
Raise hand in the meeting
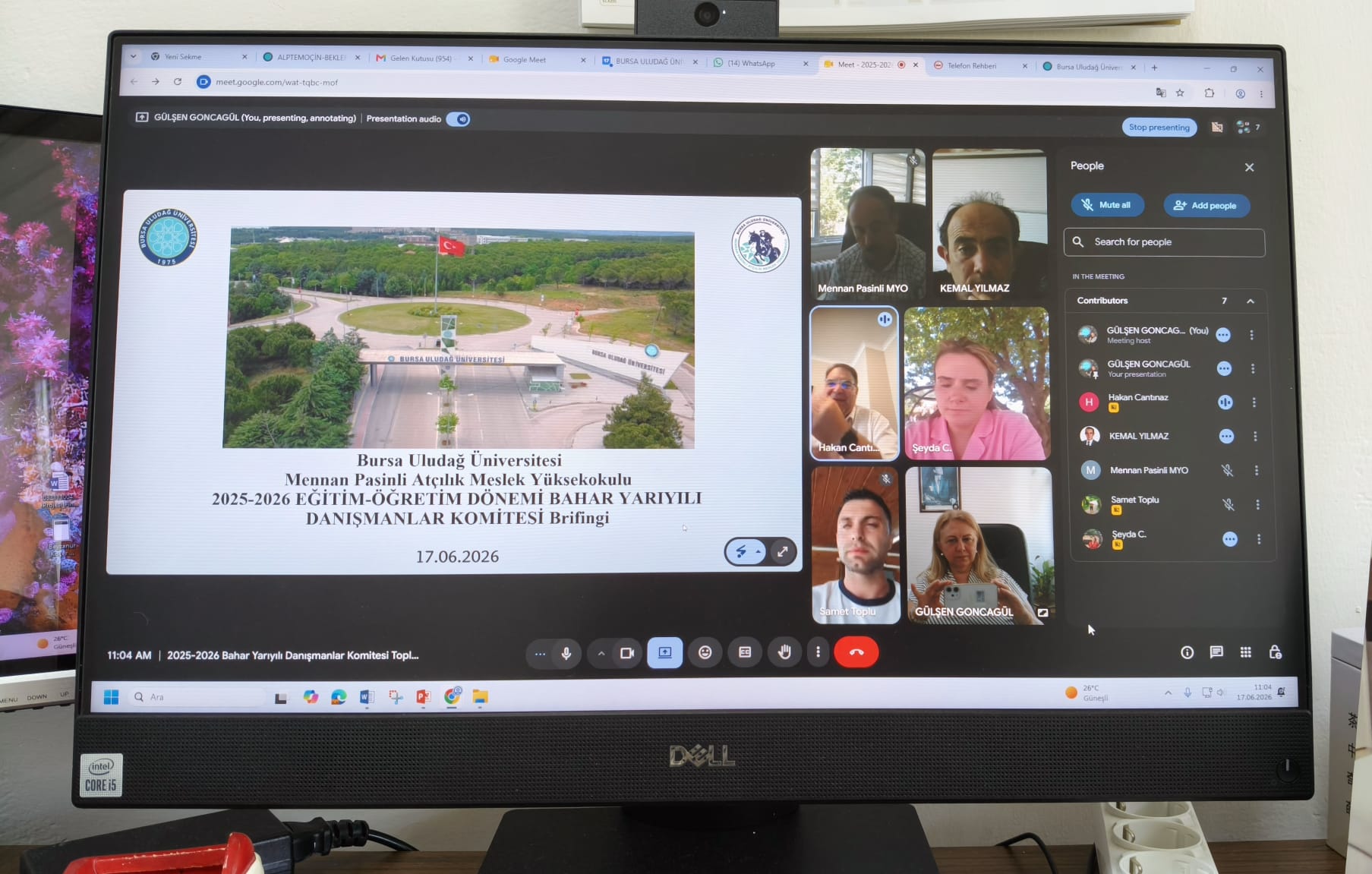pyautogui.click(x=784, y=652)
